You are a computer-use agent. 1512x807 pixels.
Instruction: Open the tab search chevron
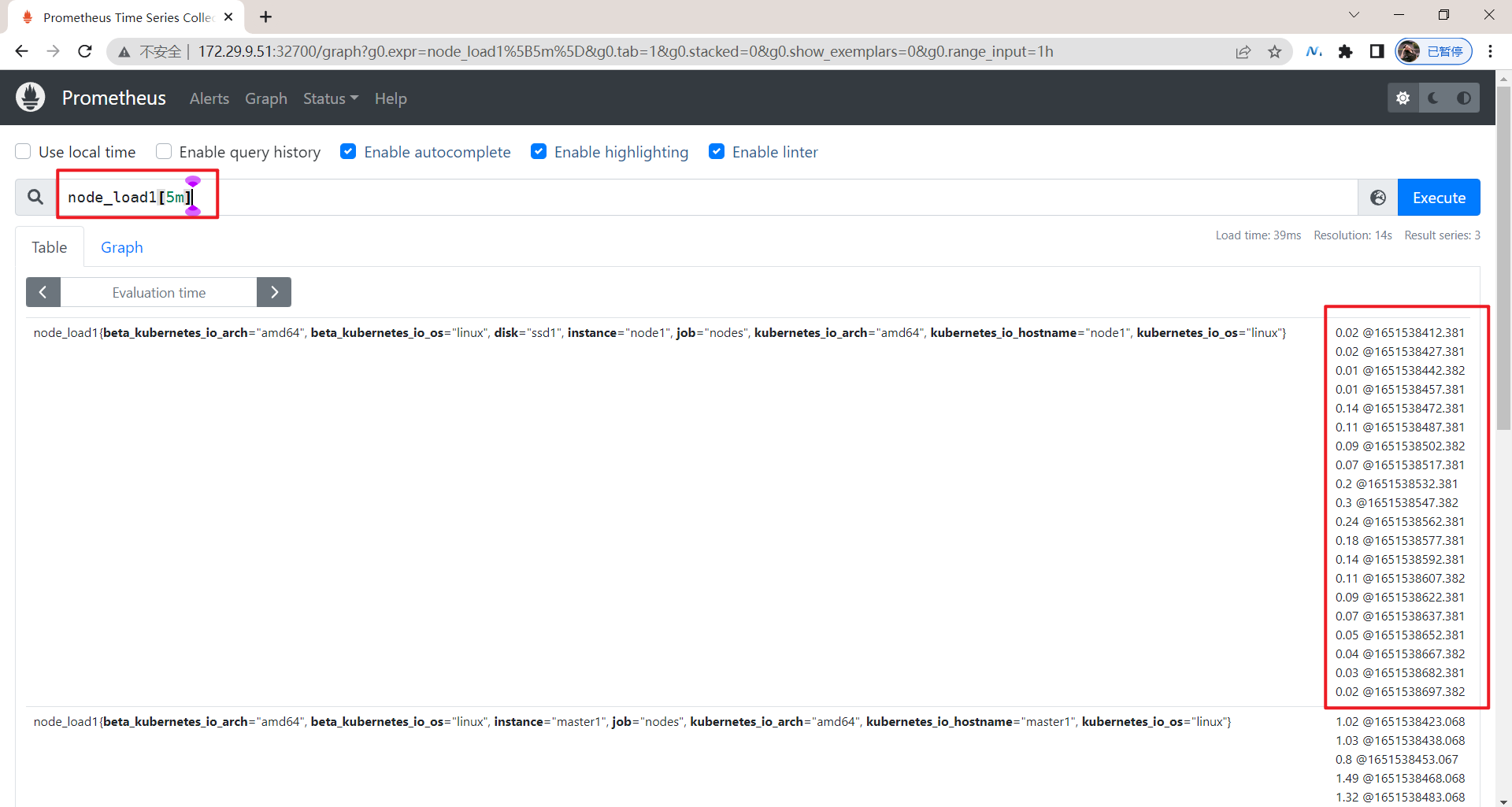pyautogui.click(x=1354, y=15)
